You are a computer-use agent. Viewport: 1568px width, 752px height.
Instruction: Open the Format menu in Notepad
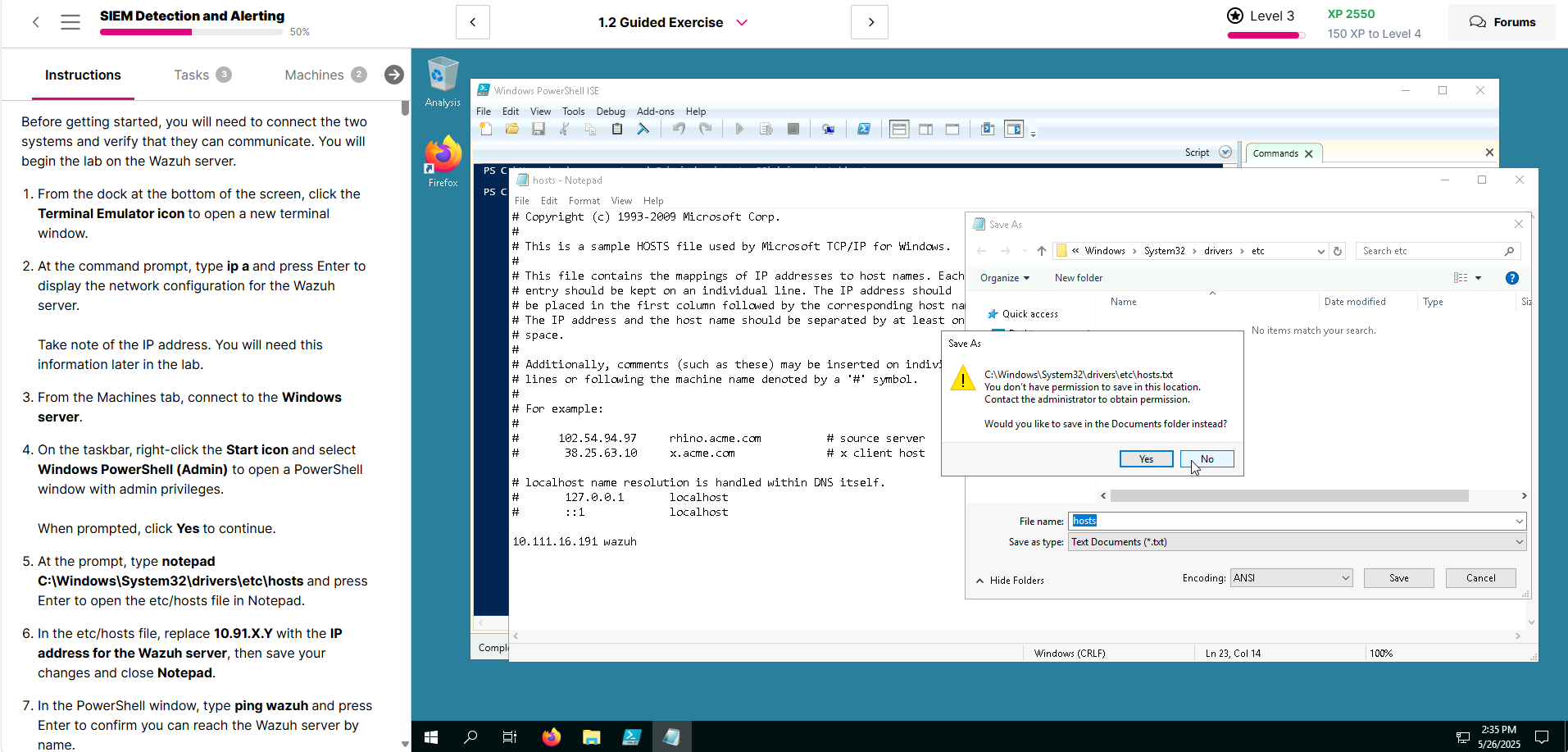click(584, 201)
